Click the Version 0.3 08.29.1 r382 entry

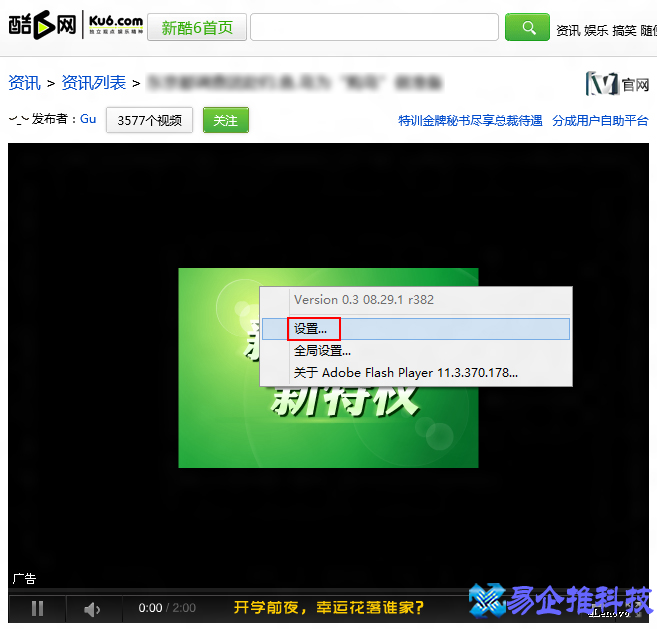416,300
